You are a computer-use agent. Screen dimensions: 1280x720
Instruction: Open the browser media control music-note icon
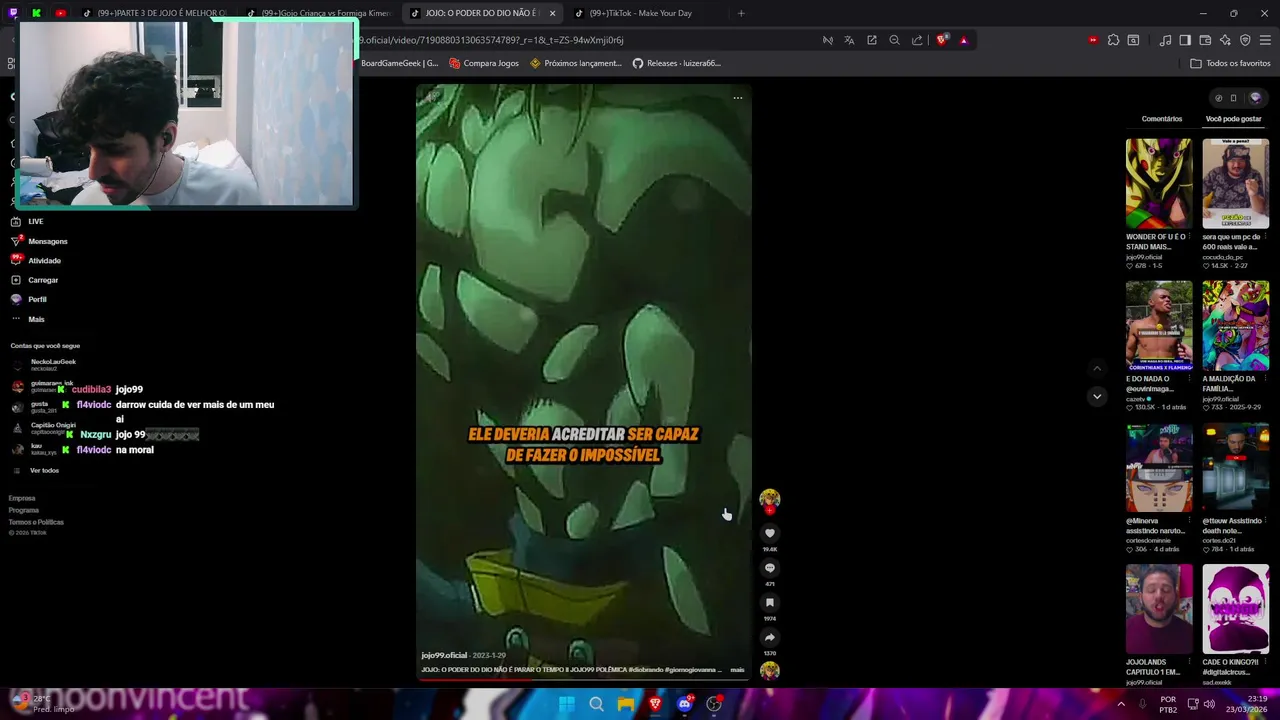(1165, 40)
